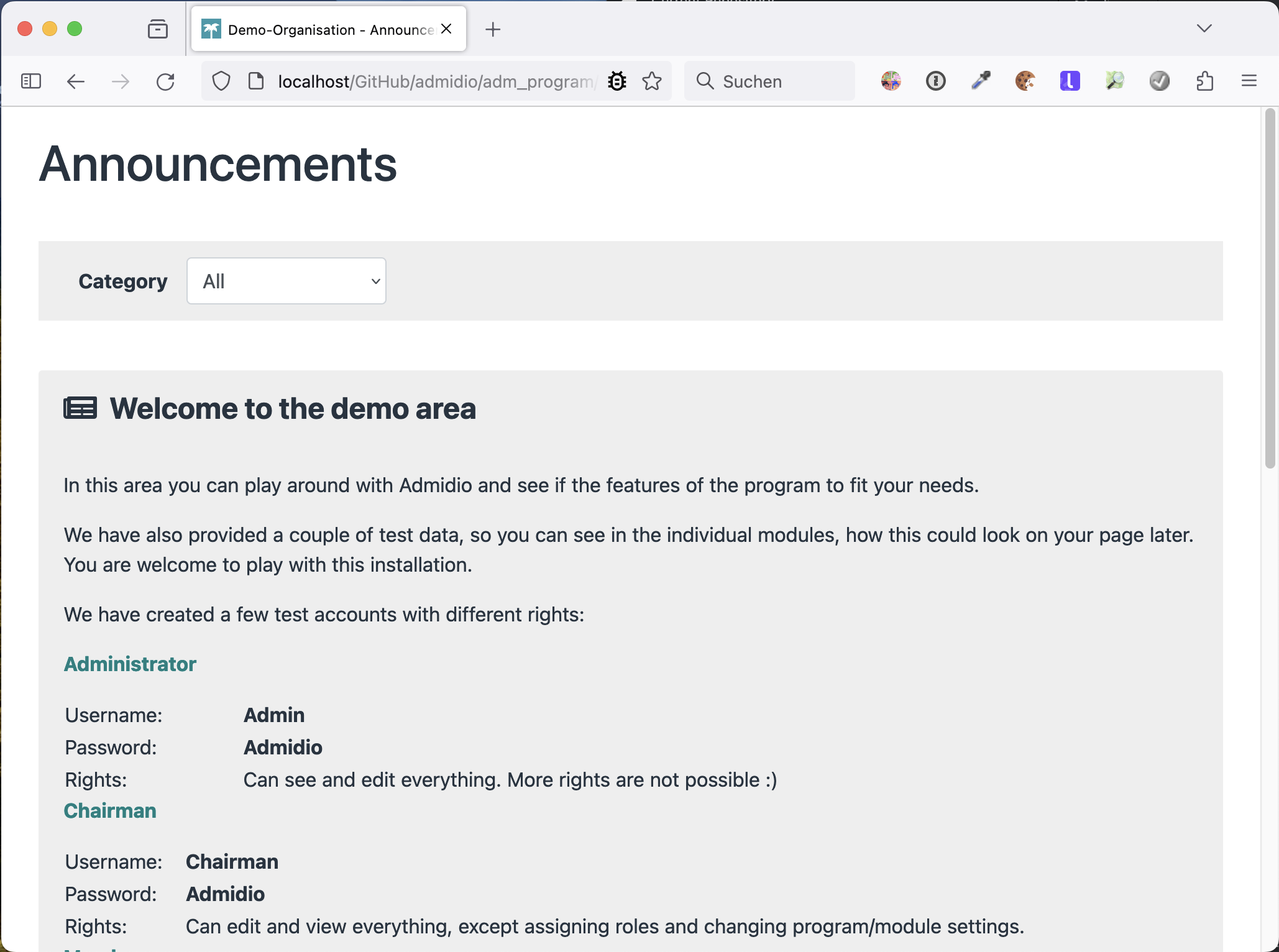Viewport: 1279px width, 952px height.
Task: Open the extensions puzzle piece menu
Action: pos(1204,81)
